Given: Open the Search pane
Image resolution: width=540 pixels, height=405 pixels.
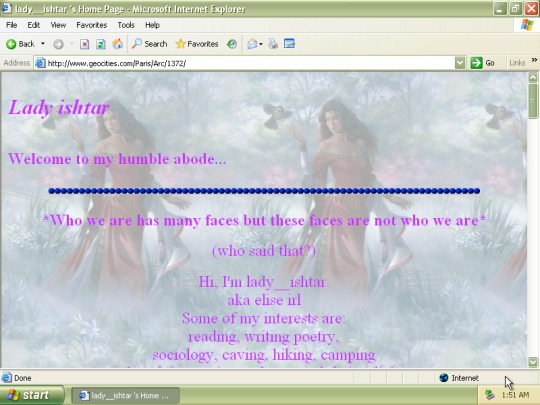Looking at the screenshot, I should pos(150,44).
